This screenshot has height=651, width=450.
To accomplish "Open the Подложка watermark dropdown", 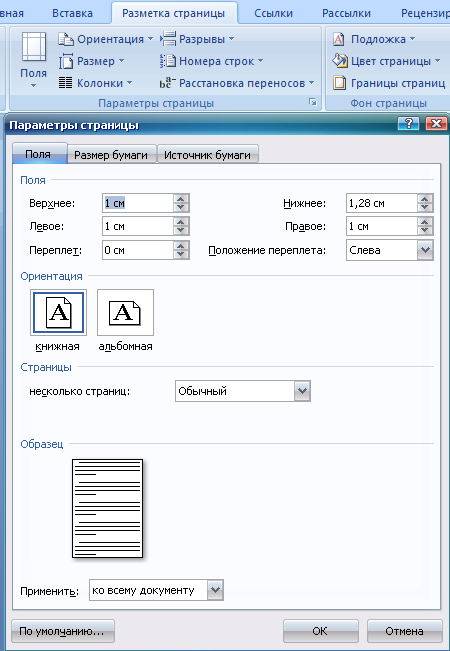I will (x=374, y=39).
